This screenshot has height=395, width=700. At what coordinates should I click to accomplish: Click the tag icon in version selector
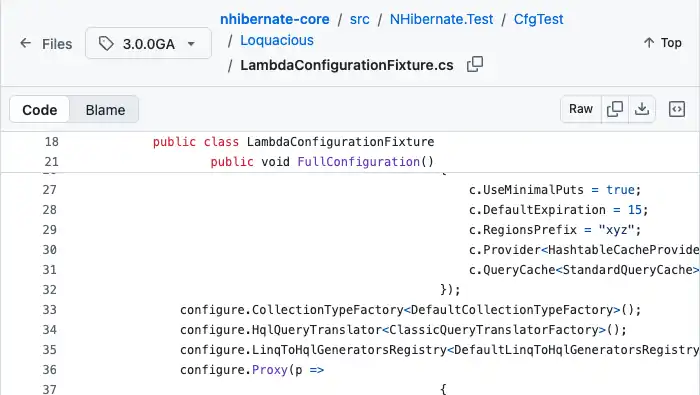tap(106, 44)
